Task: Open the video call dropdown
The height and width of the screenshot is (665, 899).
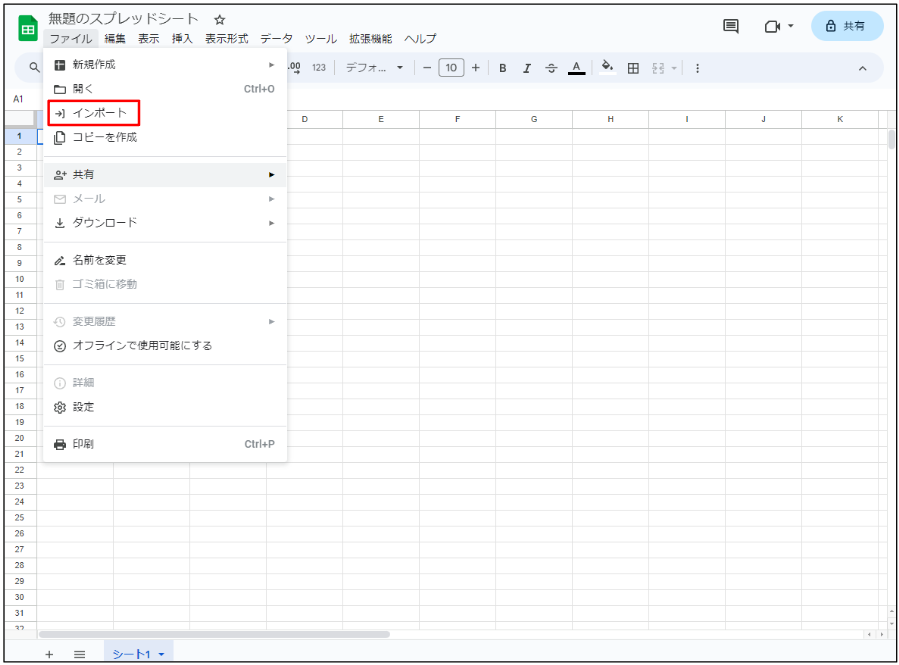Action: tap(779, 26)
